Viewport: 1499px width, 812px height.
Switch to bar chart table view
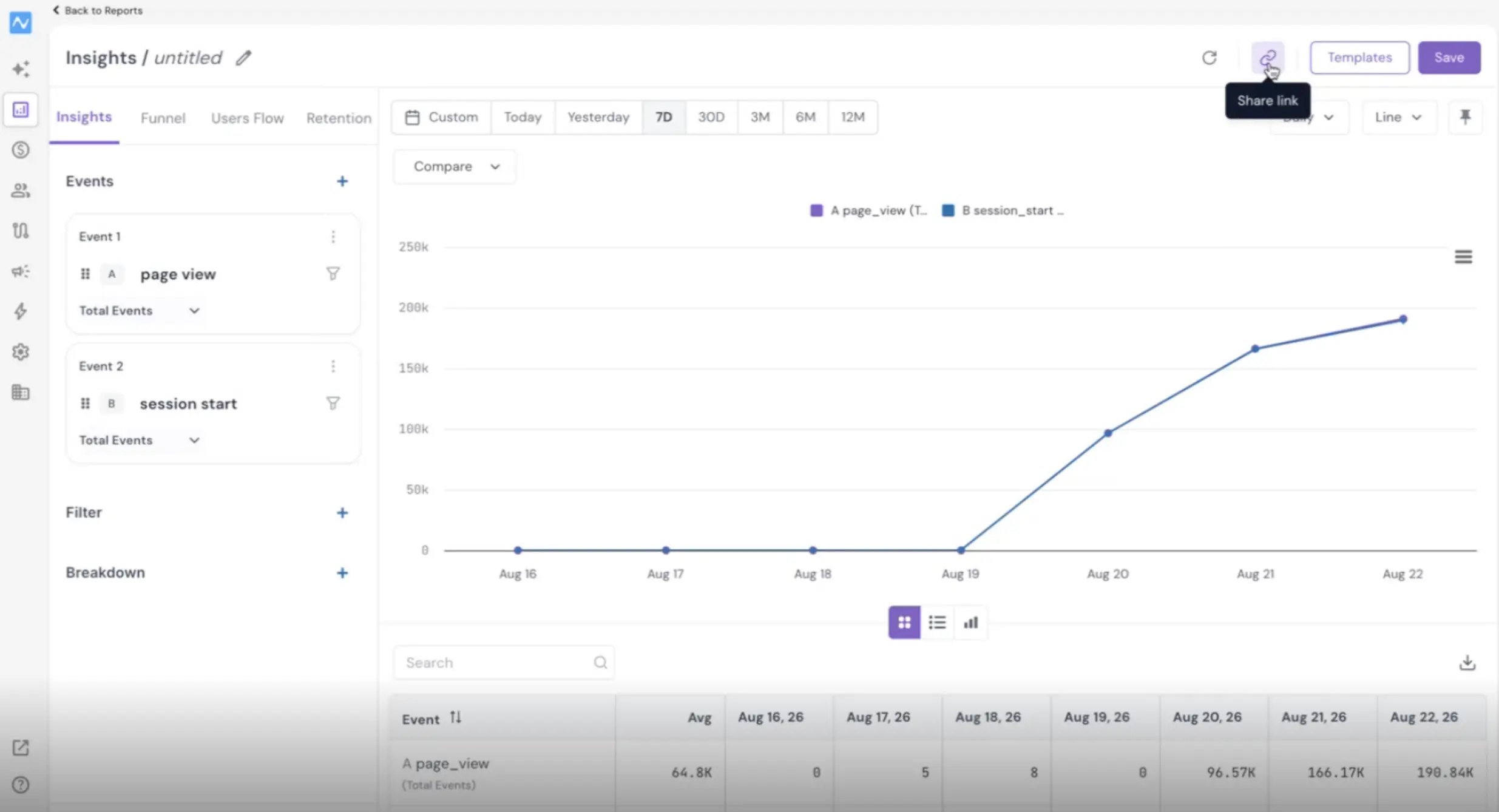971,622
